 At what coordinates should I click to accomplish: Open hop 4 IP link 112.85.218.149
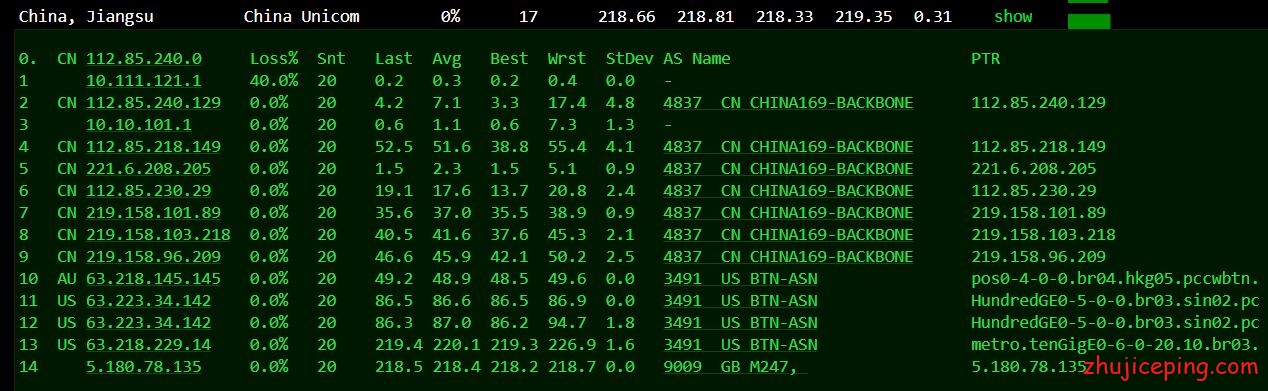[153, 146]
